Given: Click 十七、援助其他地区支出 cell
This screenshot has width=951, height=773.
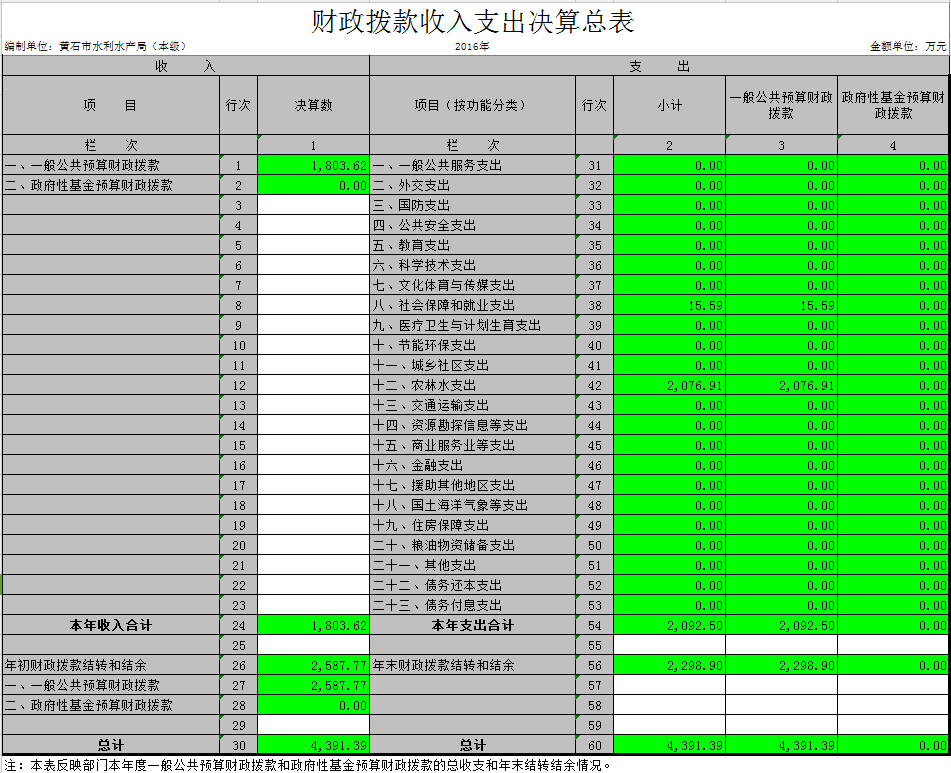Looking at the screenshot, I should pyautogui.click(x=472, y=486).
